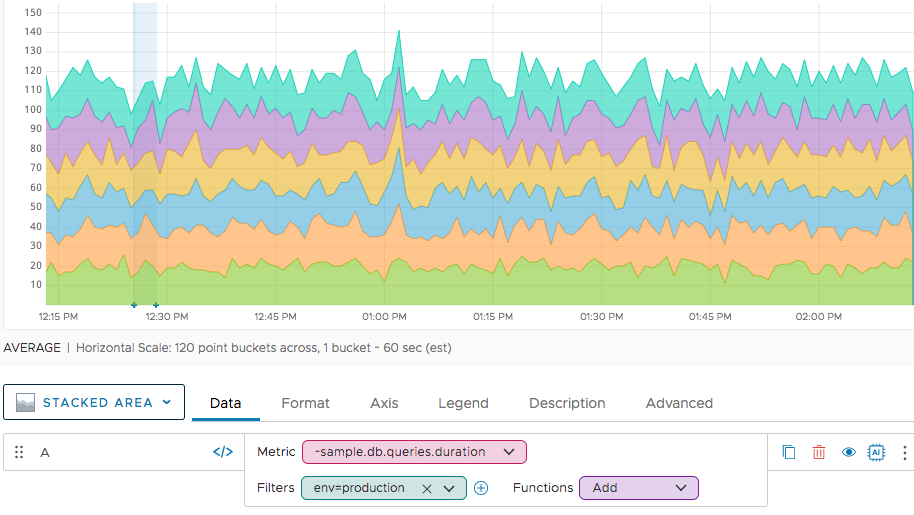The width and height of the screenshot is (914, 515).
Task: Open the more options menu for query A
Action: [x=905, y=452]
